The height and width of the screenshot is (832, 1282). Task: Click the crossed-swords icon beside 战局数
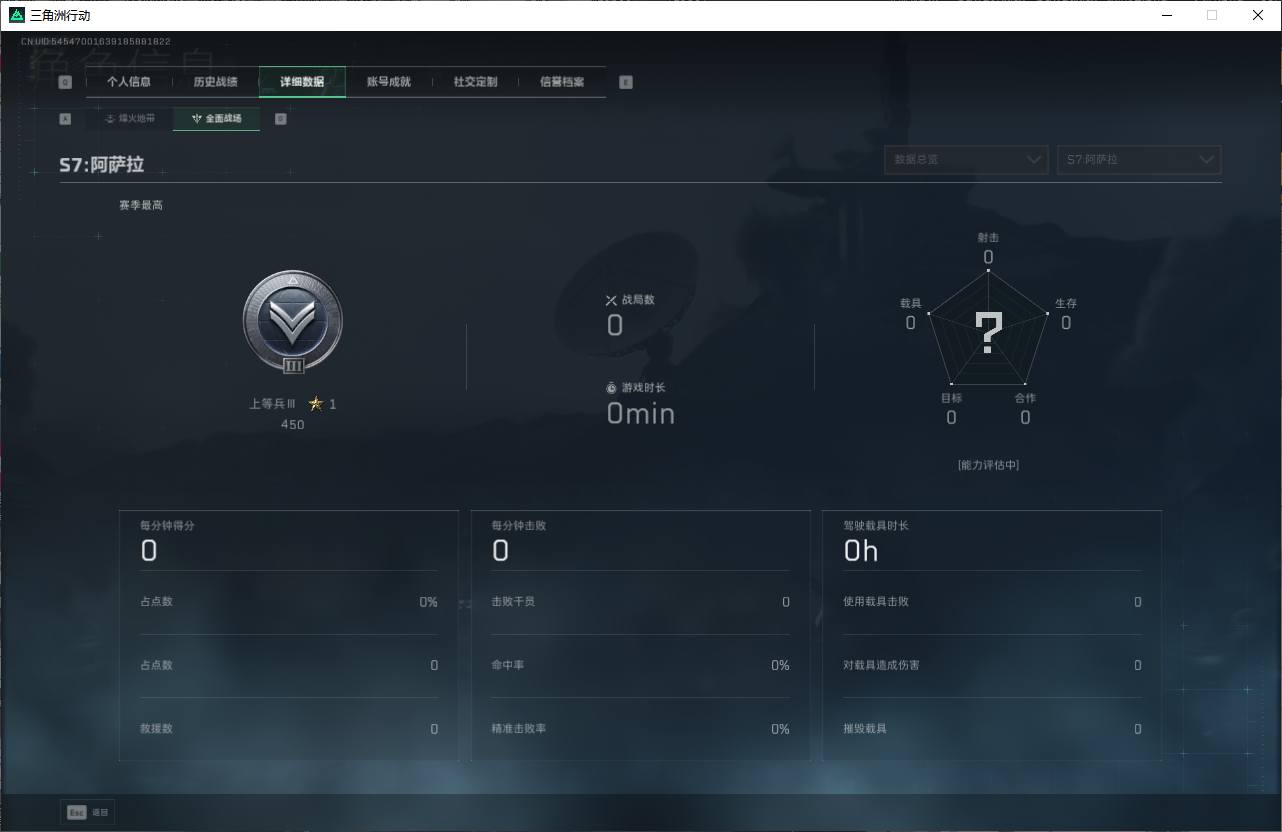(x=611, y=300)
